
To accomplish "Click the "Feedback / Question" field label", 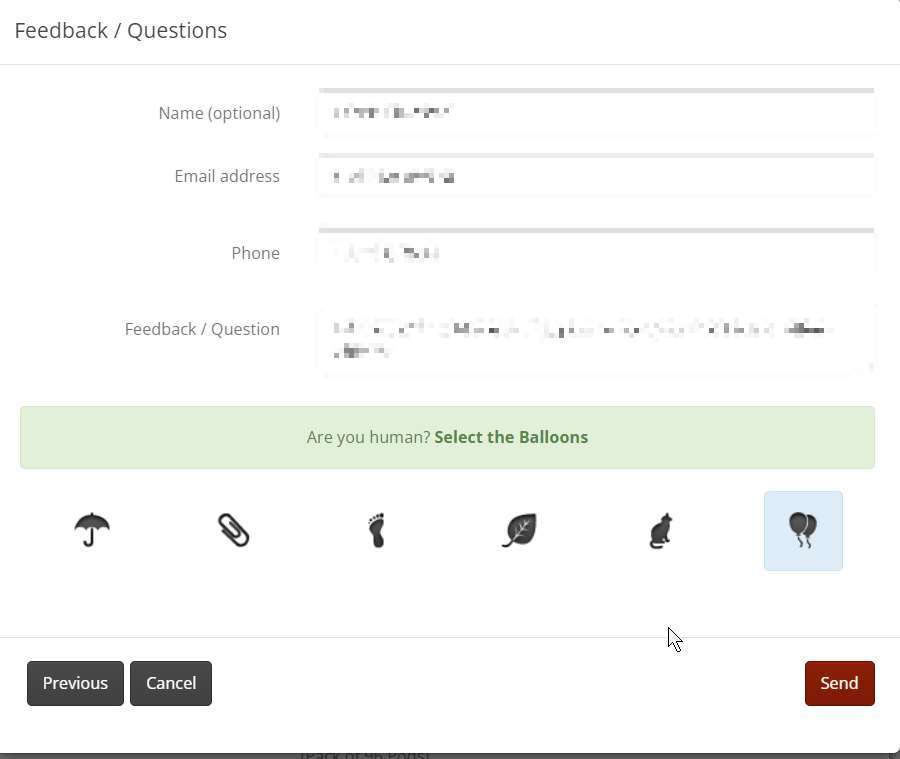I will click(x=202, y=329).
